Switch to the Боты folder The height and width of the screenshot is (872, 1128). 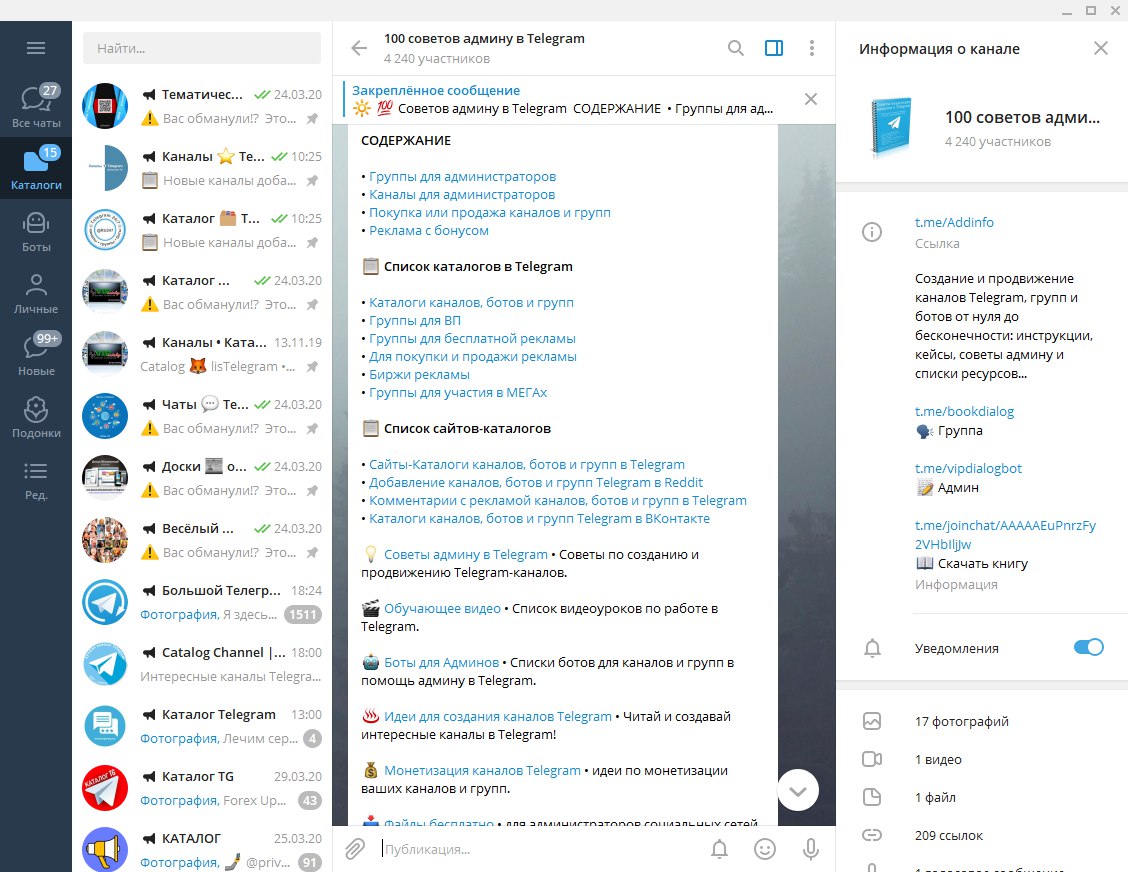pos(36,231)
